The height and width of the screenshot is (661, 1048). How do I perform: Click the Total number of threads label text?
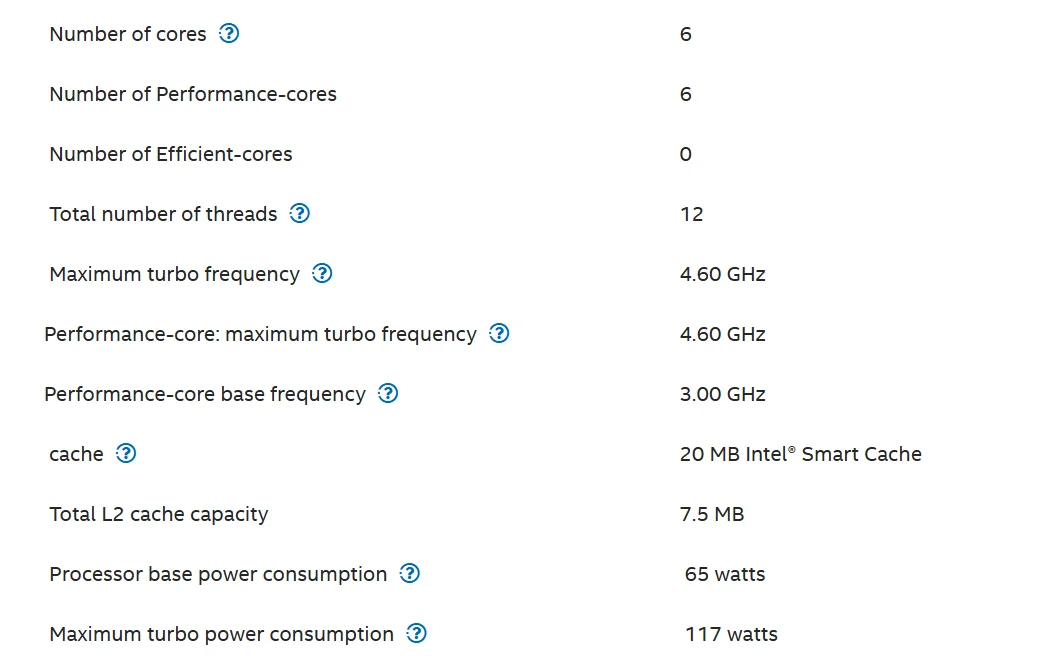click(163, 214)
